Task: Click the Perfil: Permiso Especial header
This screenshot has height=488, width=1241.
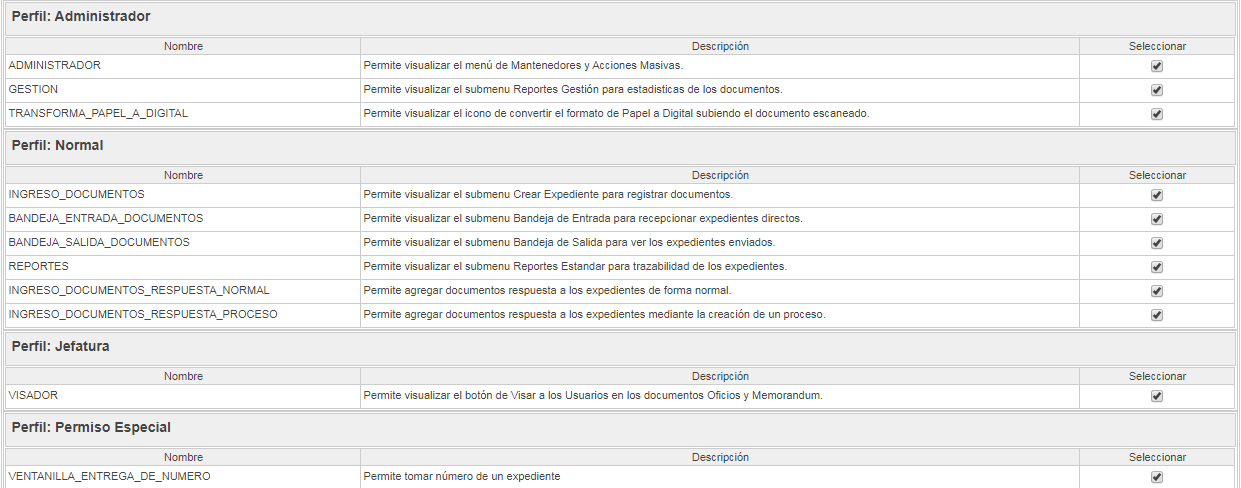Action: 620,428
